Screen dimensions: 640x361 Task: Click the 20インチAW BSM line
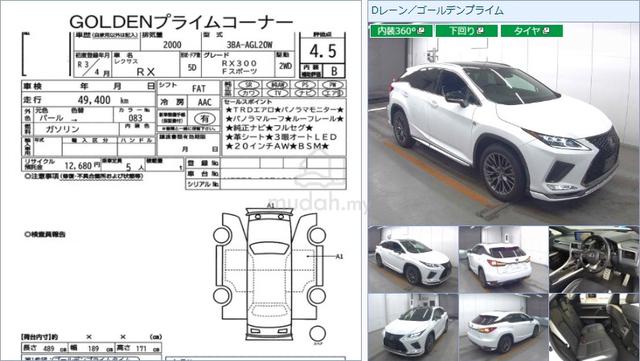[277, 146]
